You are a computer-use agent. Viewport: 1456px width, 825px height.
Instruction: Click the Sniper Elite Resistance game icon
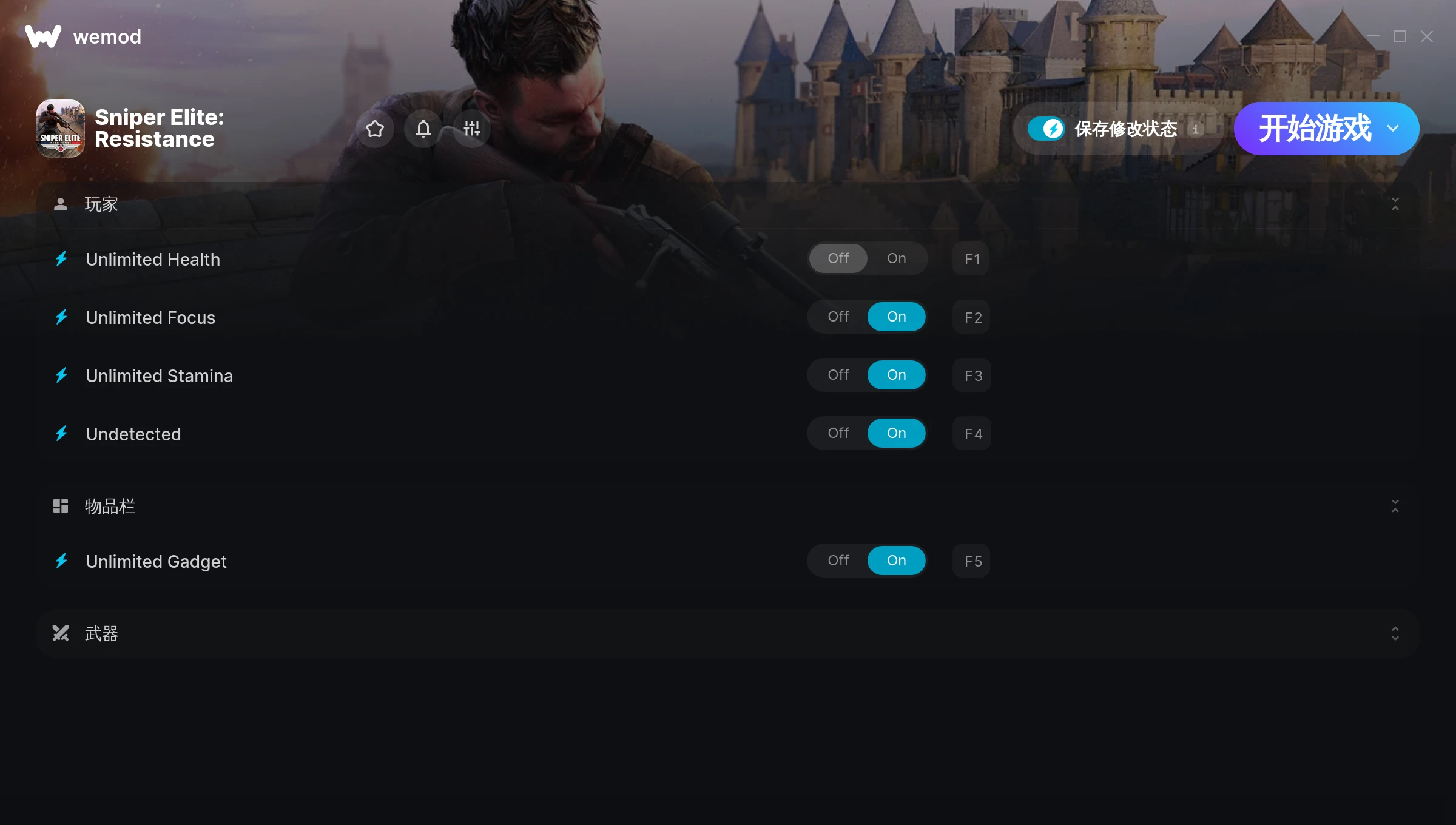(x=61, y=128)
